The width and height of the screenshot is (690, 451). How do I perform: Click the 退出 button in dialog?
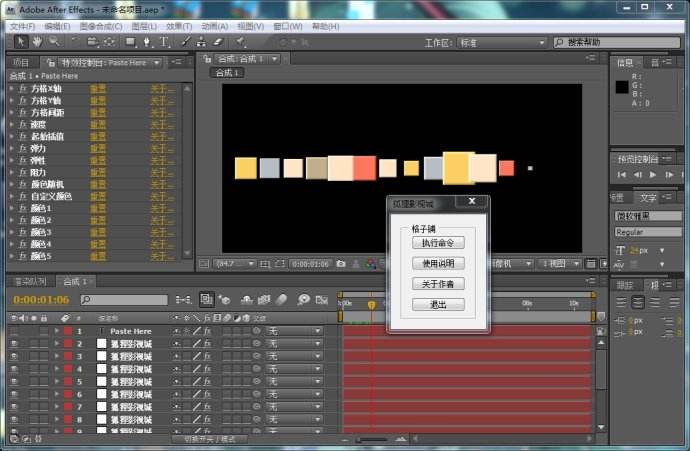[437, 304]
